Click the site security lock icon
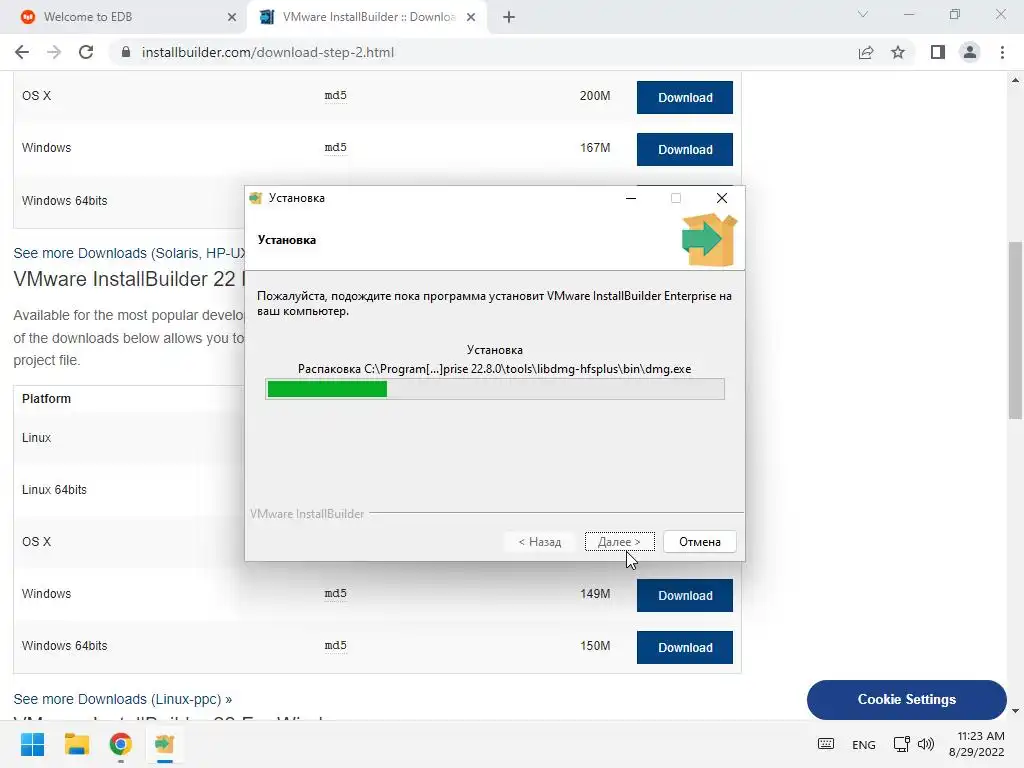Image resolution: width=1024 pixels, height=768 pixels. (x=126, y=52)
